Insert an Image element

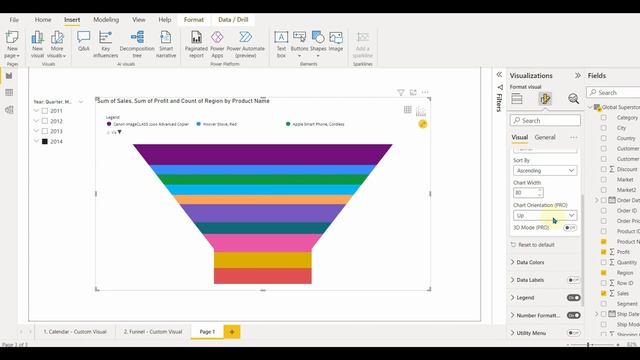336,41
